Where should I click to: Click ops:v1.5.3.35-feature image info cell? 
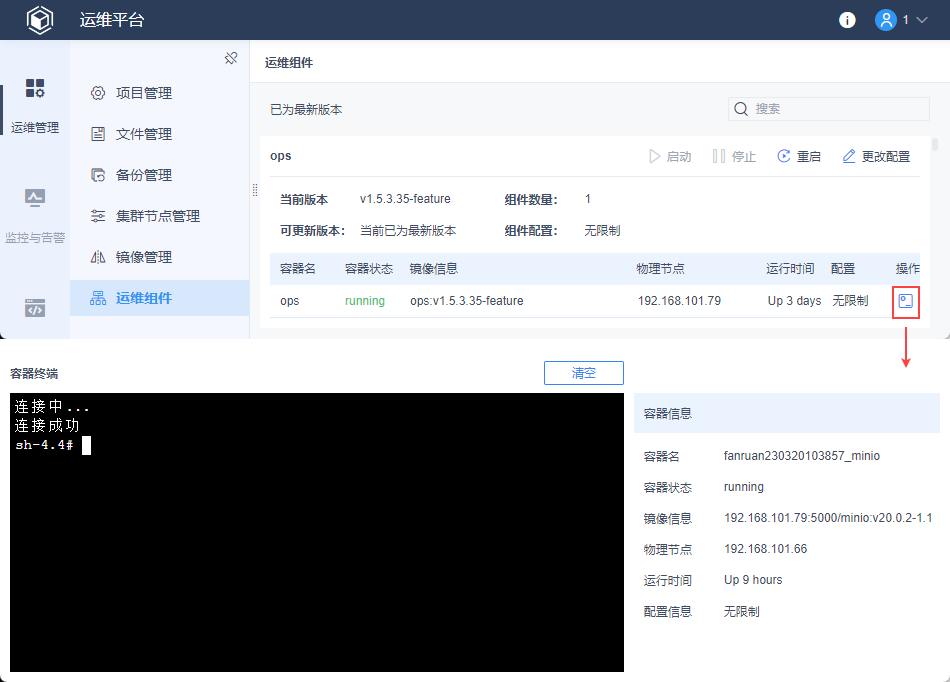(467, 301)
